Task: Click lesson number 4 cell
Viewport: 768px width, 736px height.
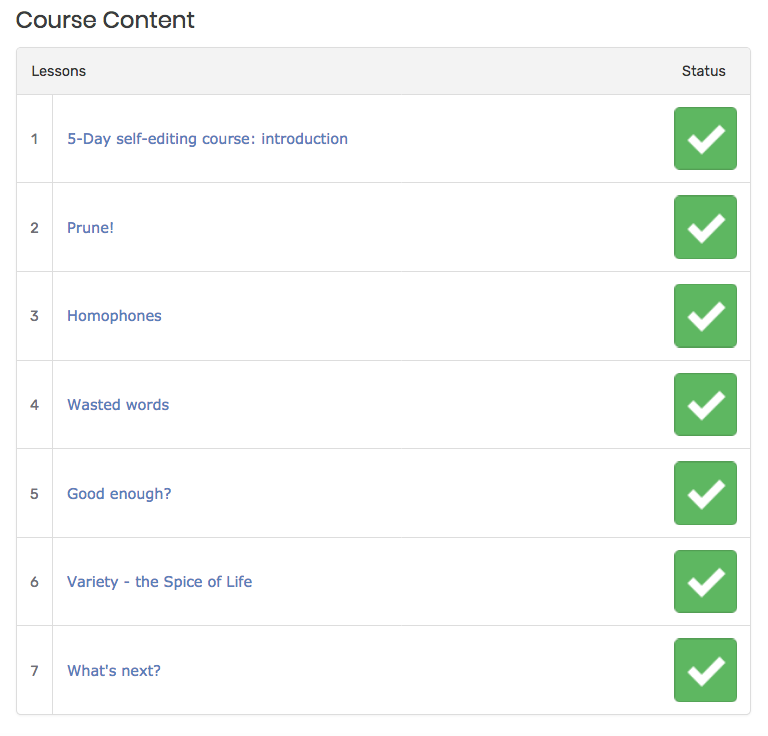Action: click(x=34, y=405)
